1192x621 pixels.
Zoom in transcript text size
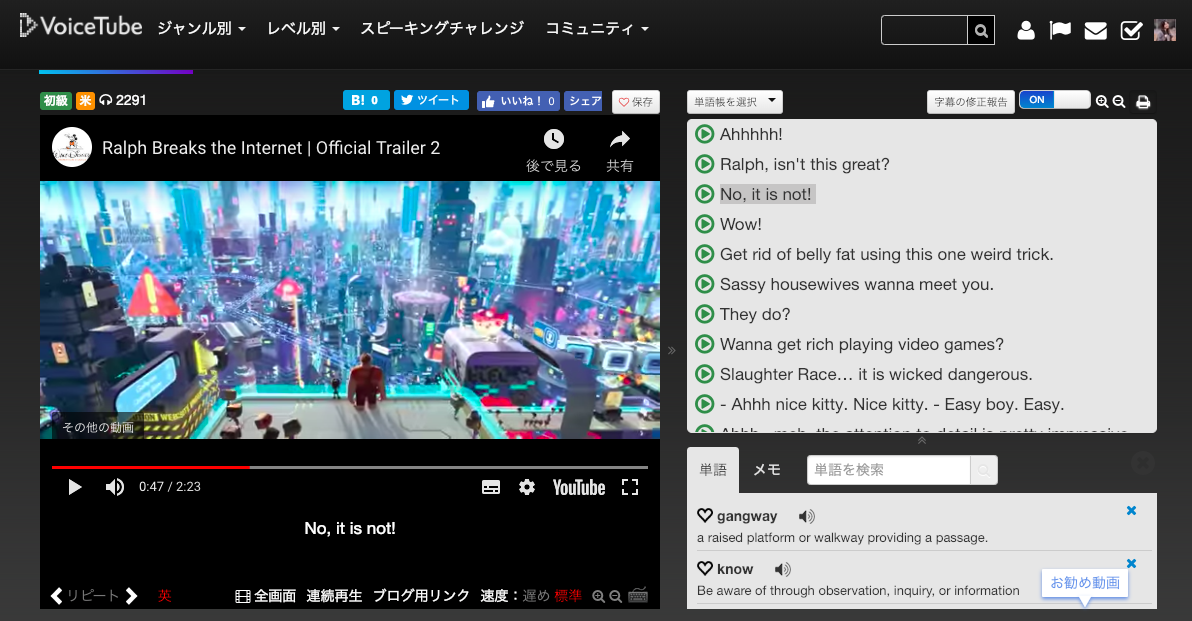point(1102,101)
